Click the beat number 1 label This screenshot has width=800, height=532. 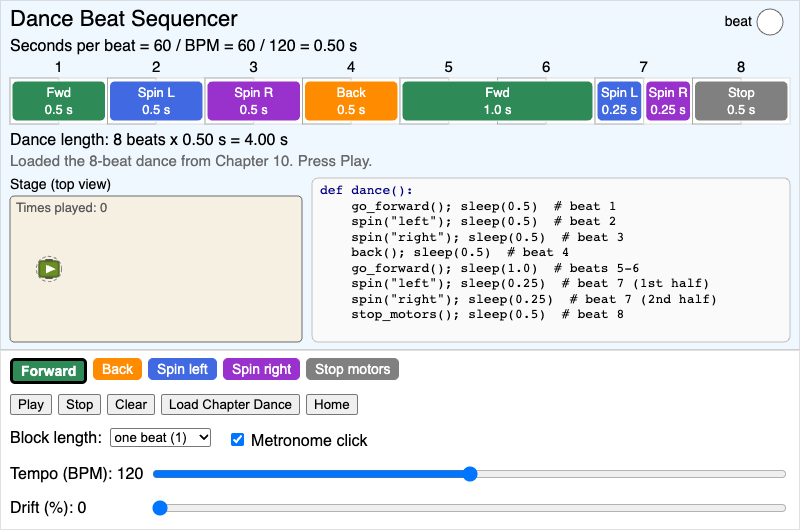coord(59,67)
